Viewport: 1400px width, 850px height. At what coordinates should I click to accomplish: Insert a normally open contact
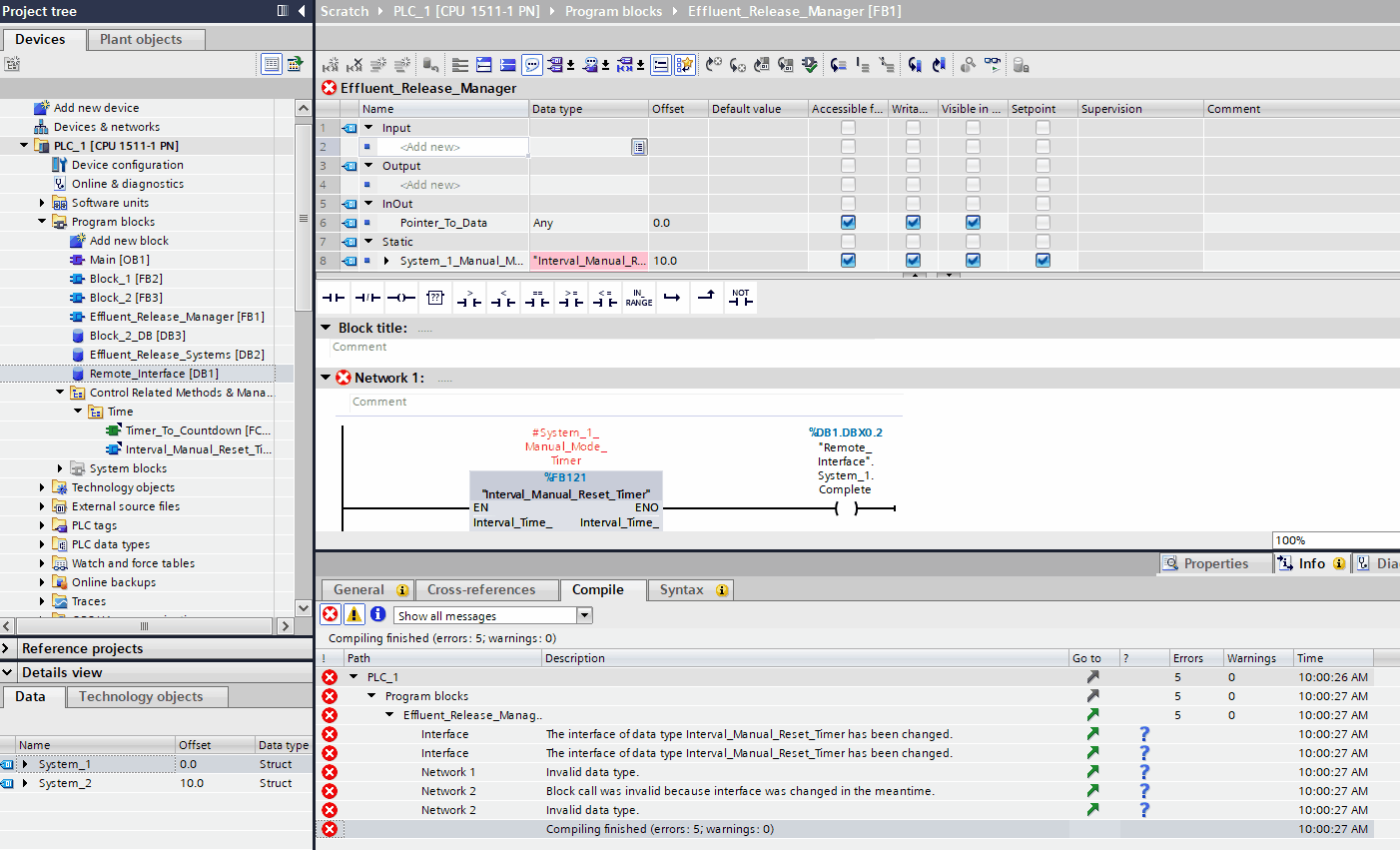[x=334, y=298]
